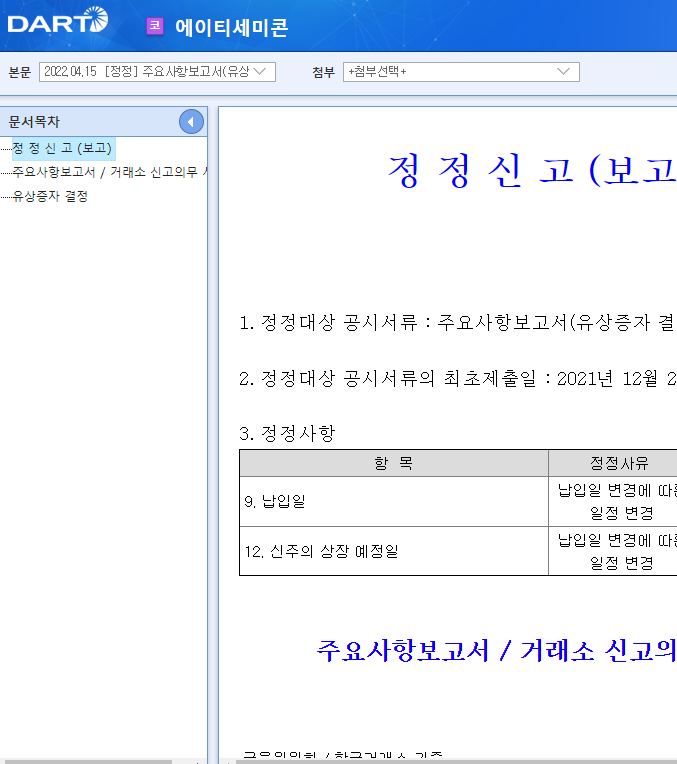Click line 2. 정정대상 공시서류의 최초제출일
The image size is (677, 764).
click(x=457, y=379)
